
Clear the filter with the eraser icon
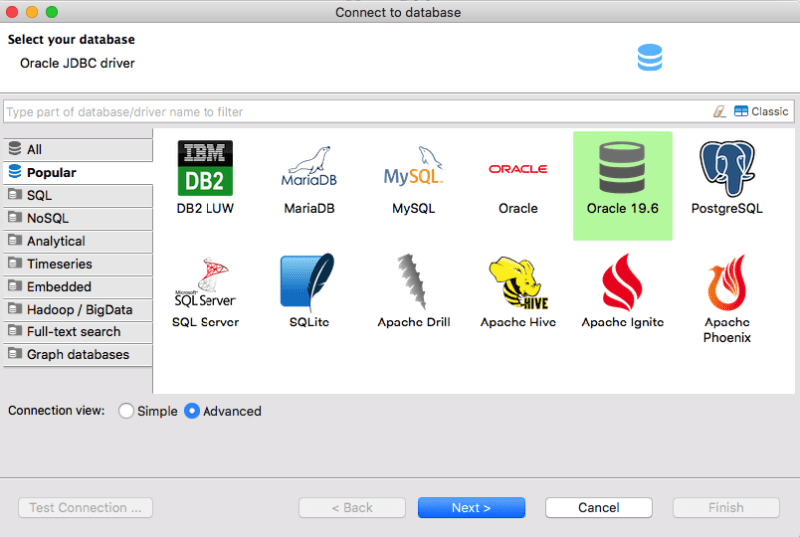[719, 111]
